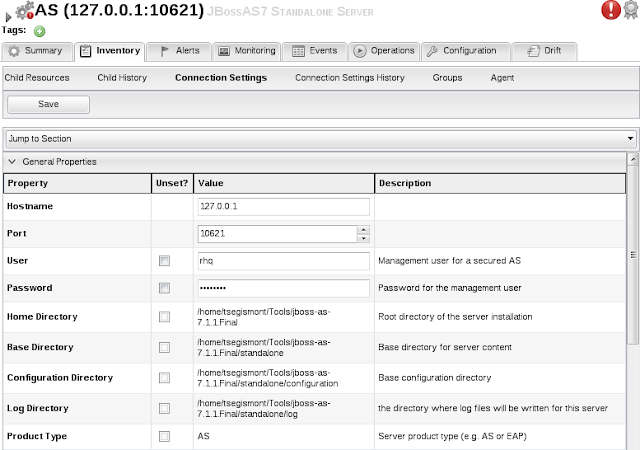Open the Summary tab
The height and width of the screenshot is (450, 640).
point(37,51)
